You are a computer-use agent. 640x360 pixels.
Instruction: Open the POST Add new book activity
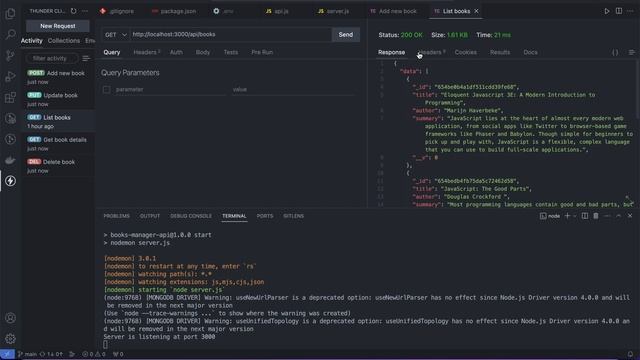58,77
